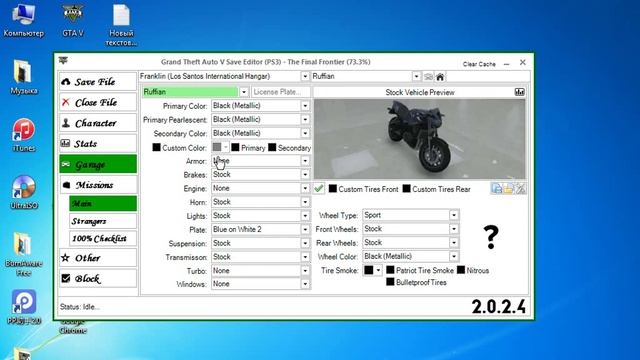Open the Primary Pearlescent dropdown
The image size is (640, 360).
[305, 120]
